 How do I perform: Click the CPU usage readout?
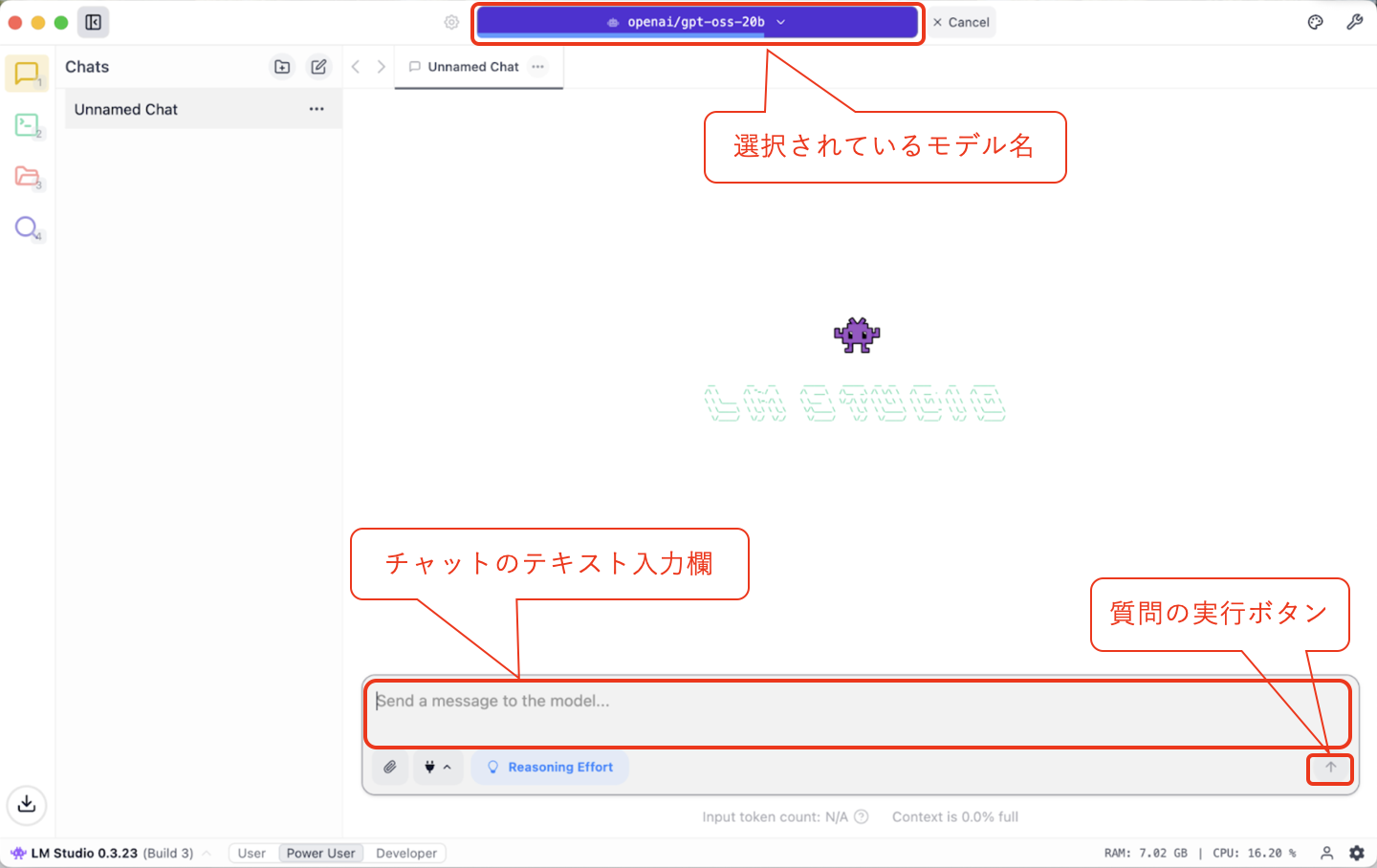click(1255, 853)
